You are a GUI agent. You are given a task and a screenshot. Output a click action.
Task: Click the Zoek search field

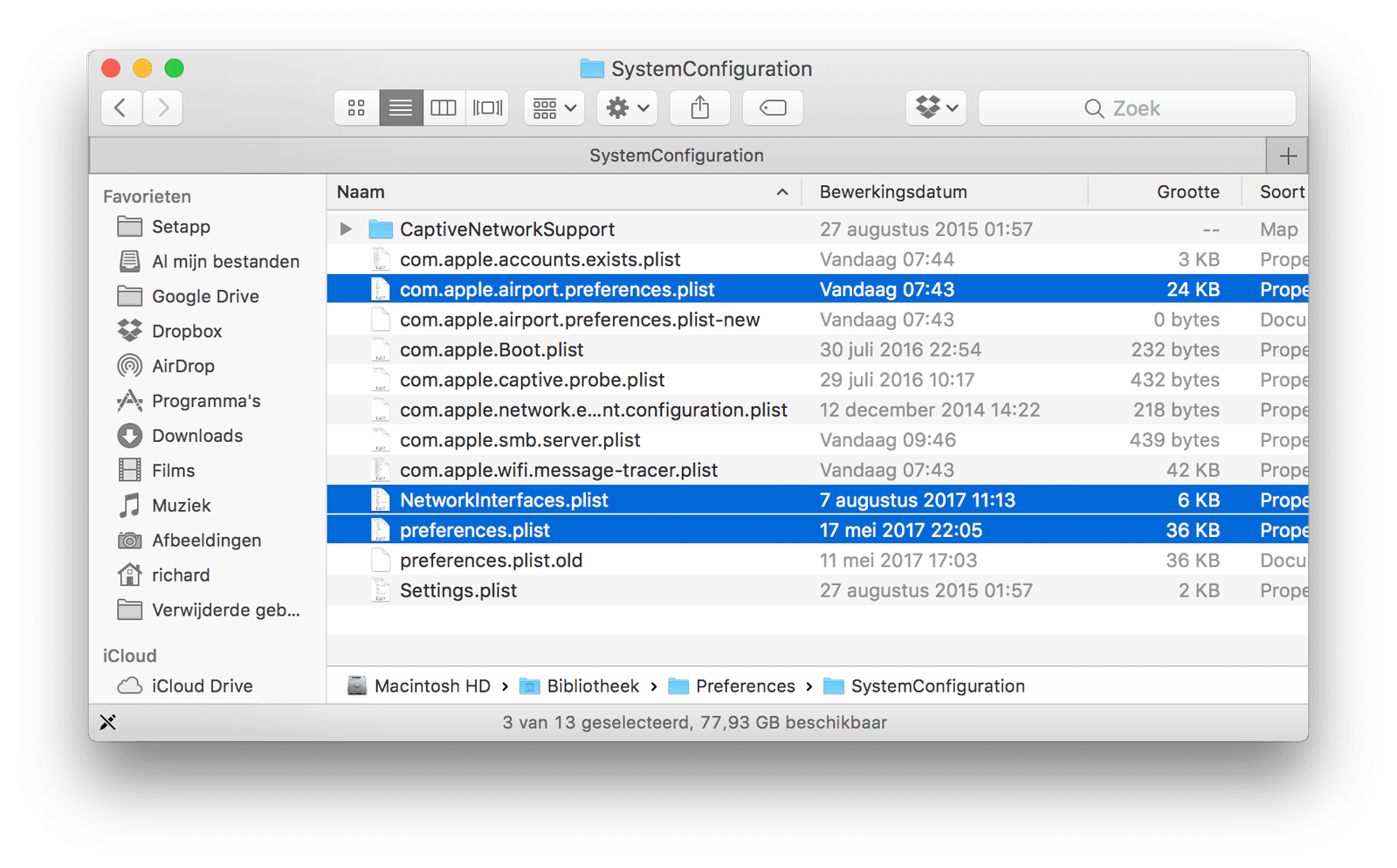click(1137, 107)
